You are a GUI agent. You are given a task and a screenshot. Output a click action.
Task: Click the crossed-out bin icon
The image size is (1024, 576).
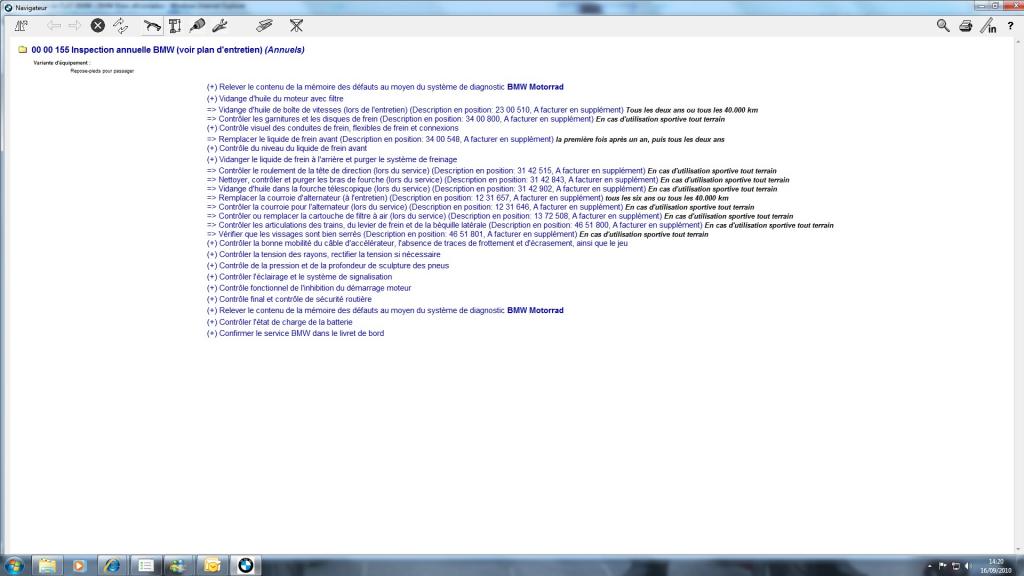(296, 25)
